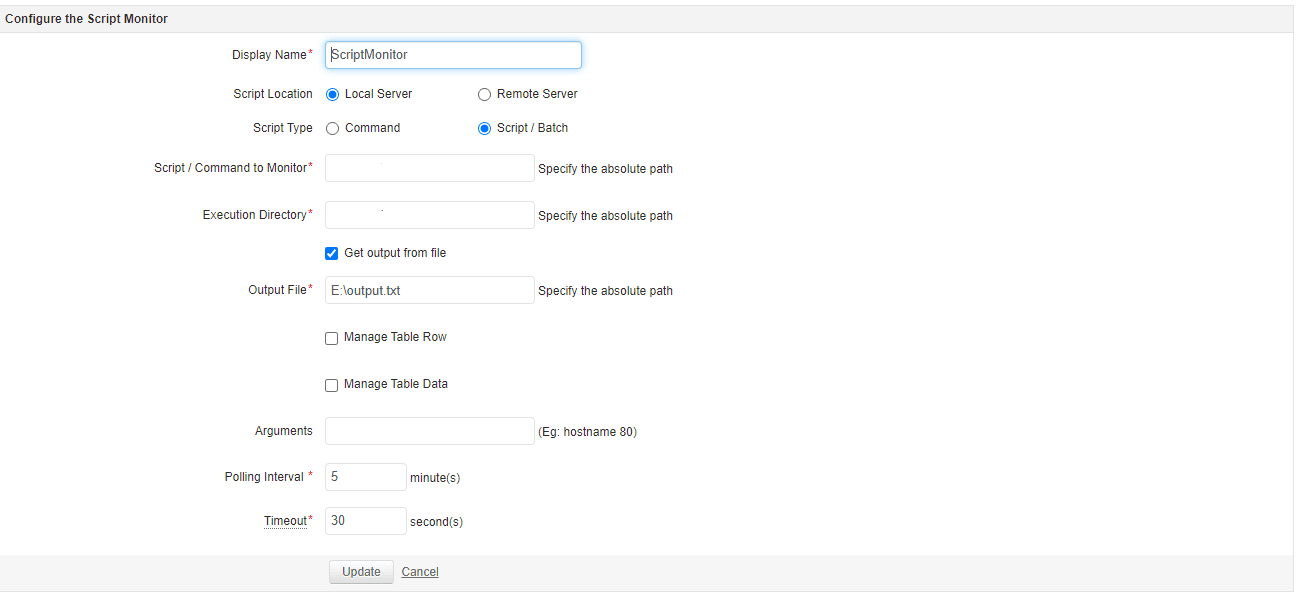Focus the Script / Command to Monitor field
1296x599 pixels.
430,168
